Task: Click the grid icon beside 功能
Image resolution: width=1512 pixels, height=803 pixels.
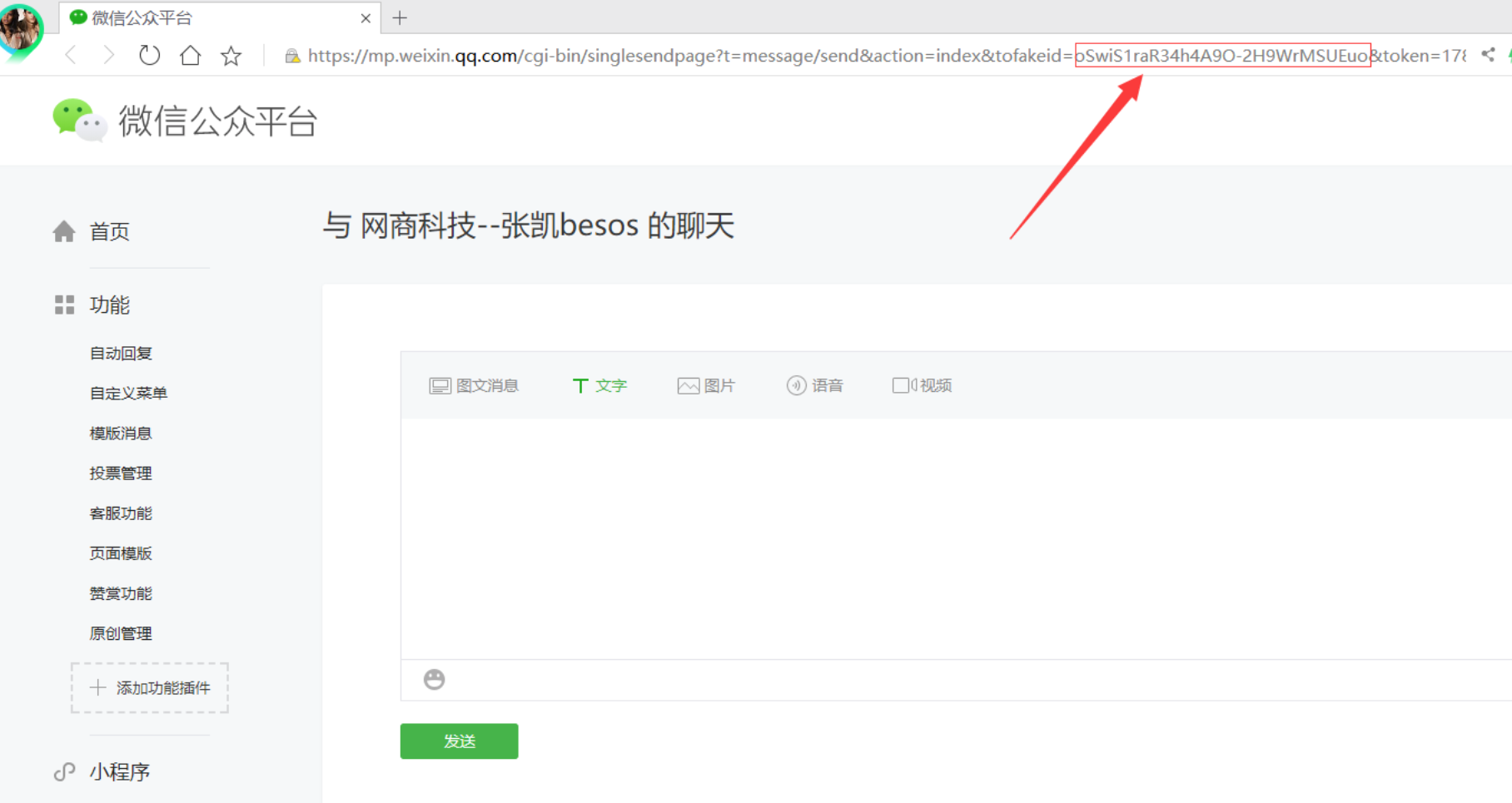Action: [x=64, y=305]
